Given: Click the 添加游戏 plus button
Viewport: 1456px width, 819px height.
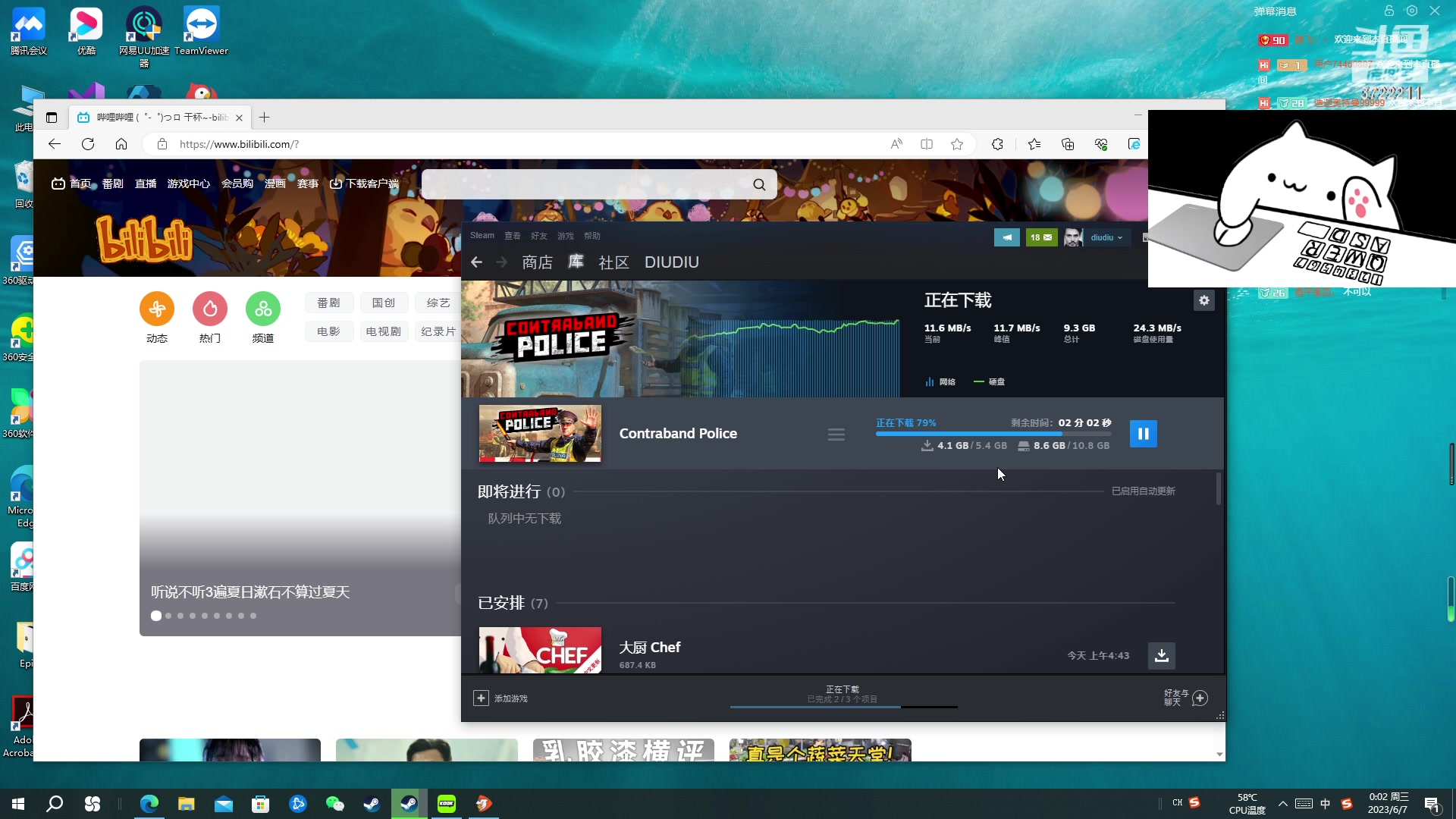Looking at the screenshot, I should [x=481, y=698].
